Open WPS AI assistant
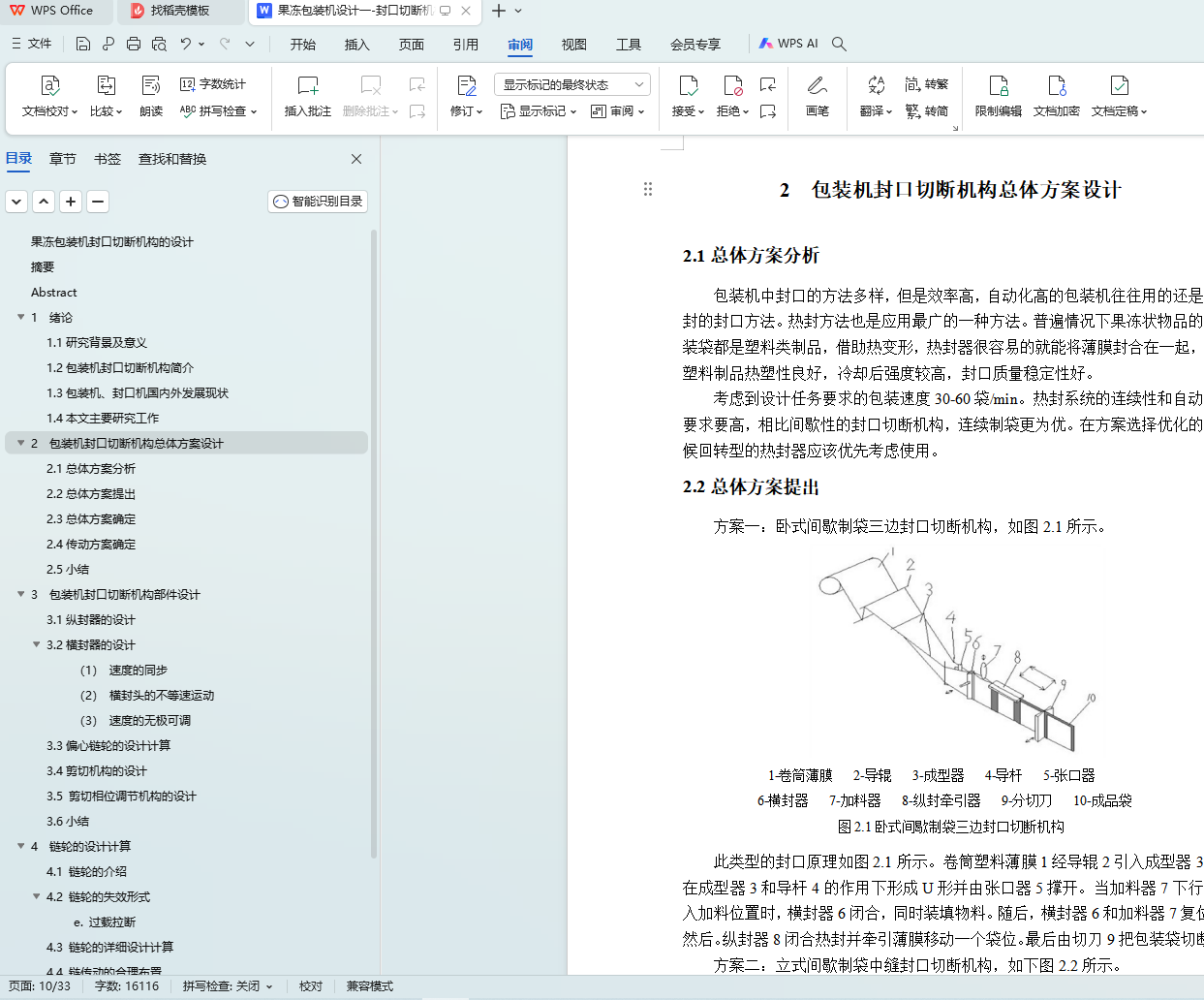1204x1000 pixels. (789, 44)
